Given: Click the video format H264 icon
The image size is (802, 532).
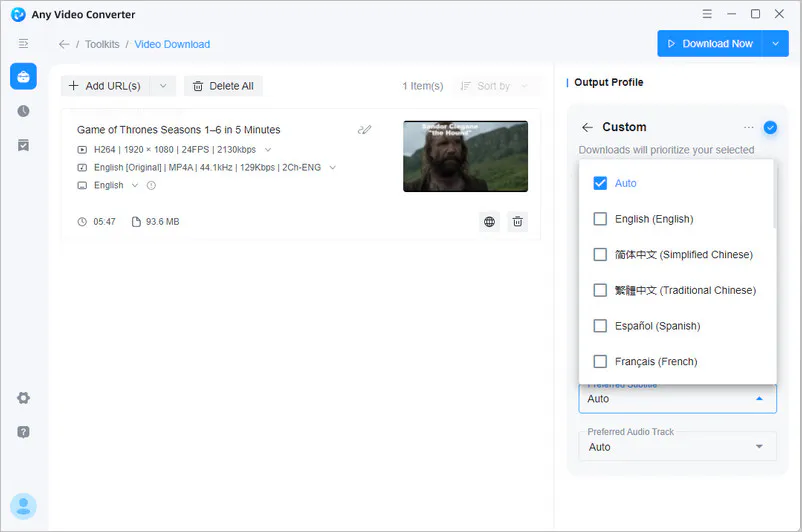Looking at the screenshot, I should coord(82,150).
